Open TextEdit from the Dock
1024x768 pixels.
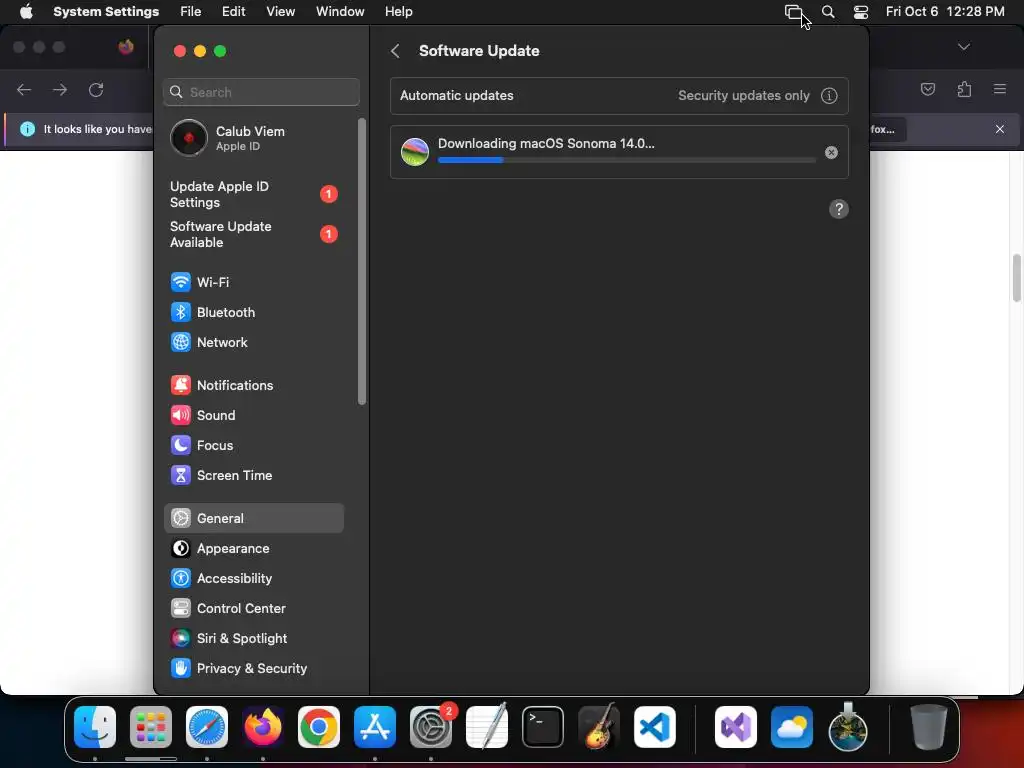(487, 727)
